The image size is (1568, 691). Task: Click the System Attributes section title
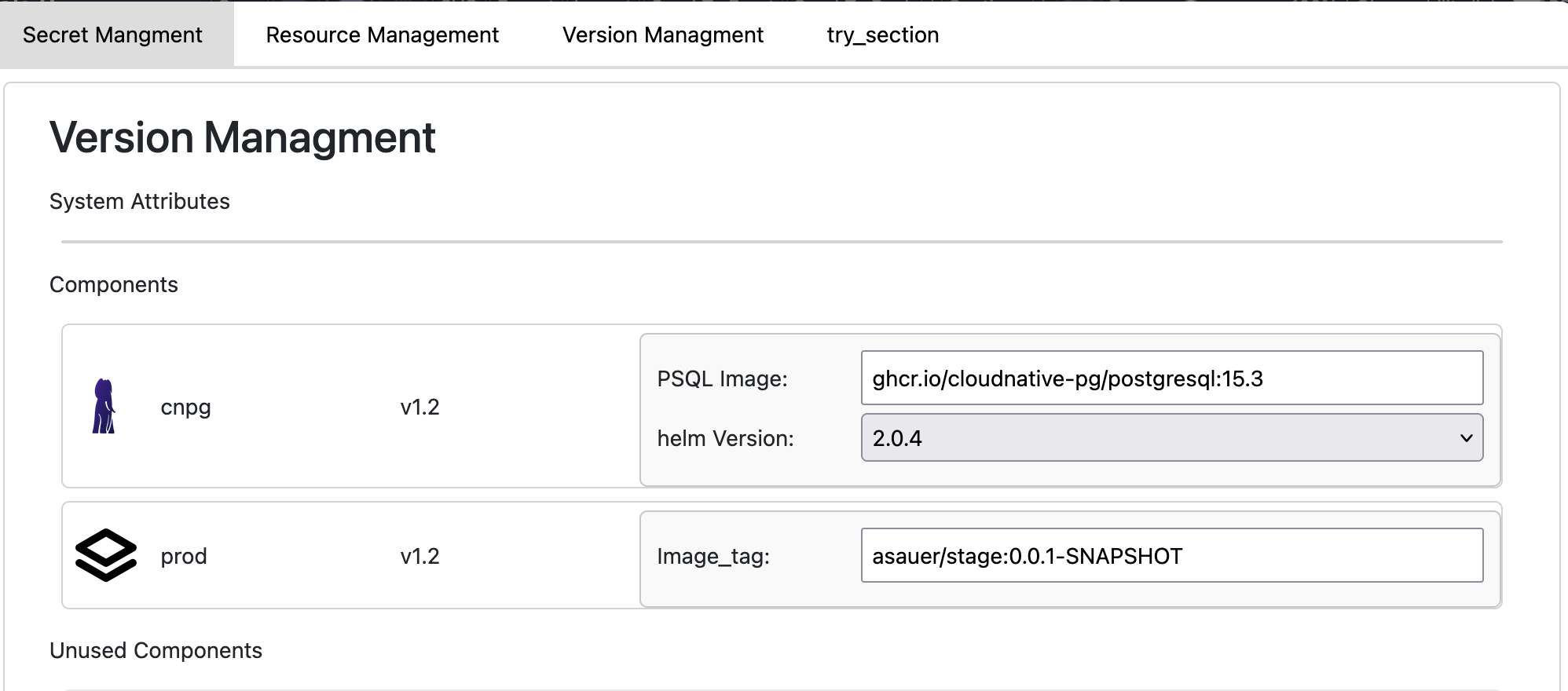tap(139, 202)
